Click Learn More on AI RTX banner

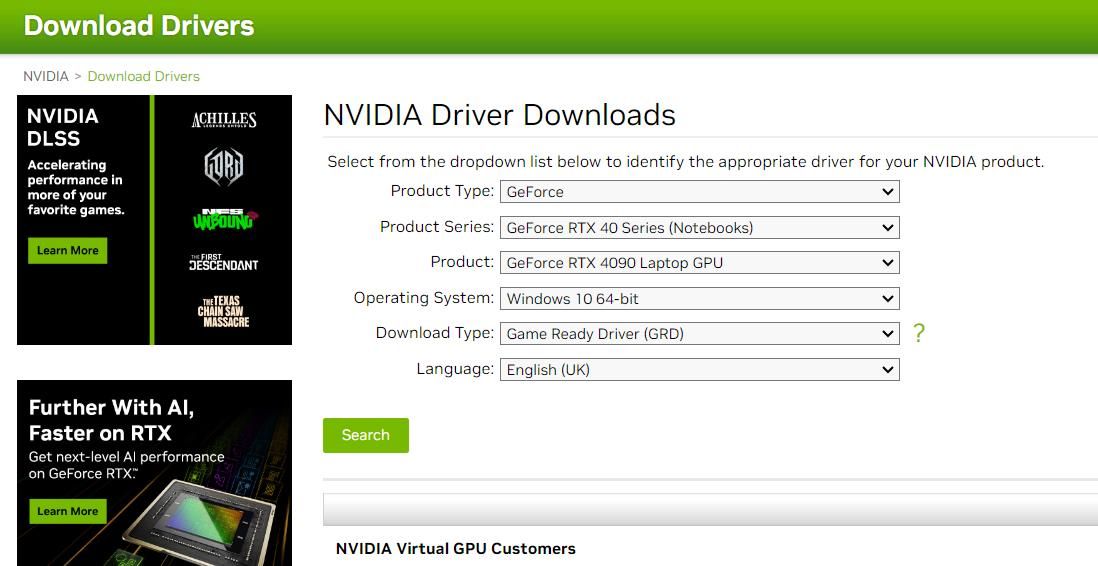click(x=68, y=511)
